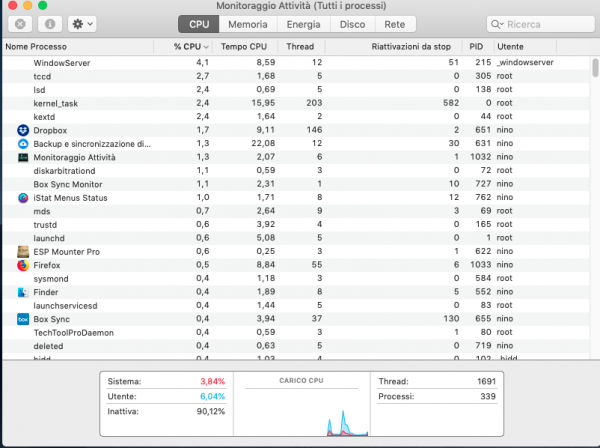
Task: Click the process list vertical scrollbar
Action: (x=595, y=67)
